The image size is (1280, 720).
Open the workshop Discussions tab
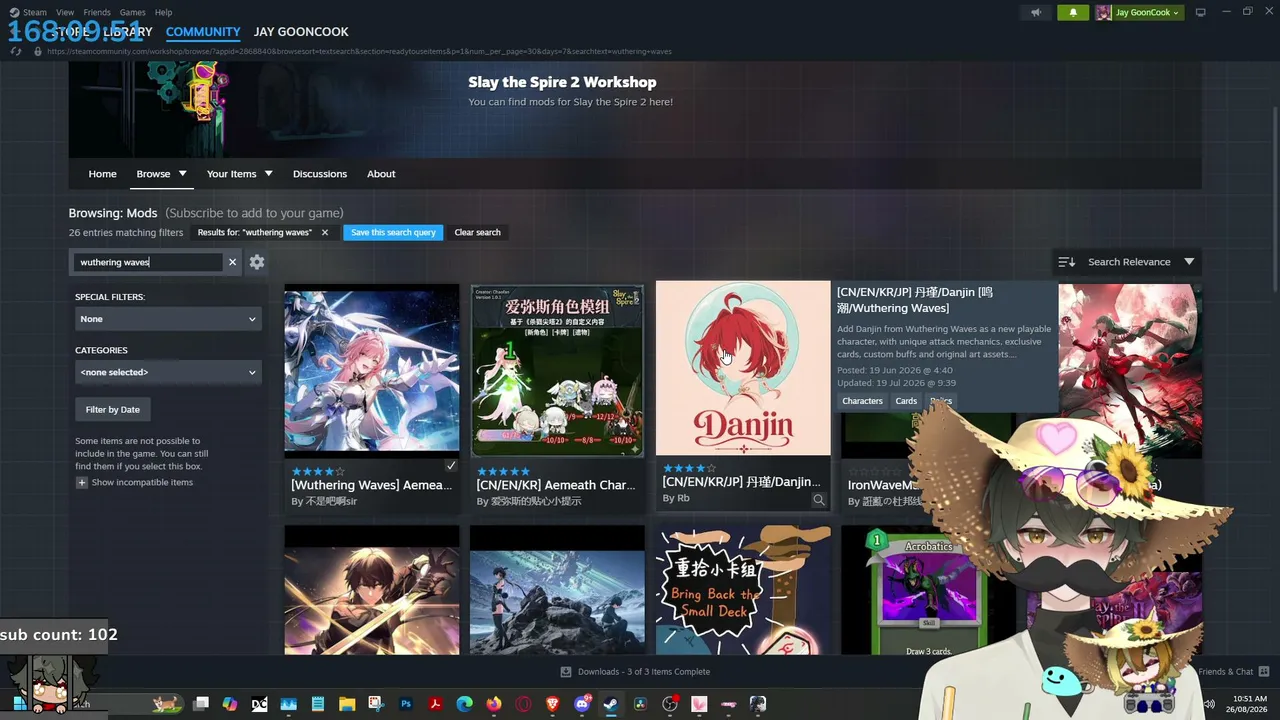pos(320,174)
